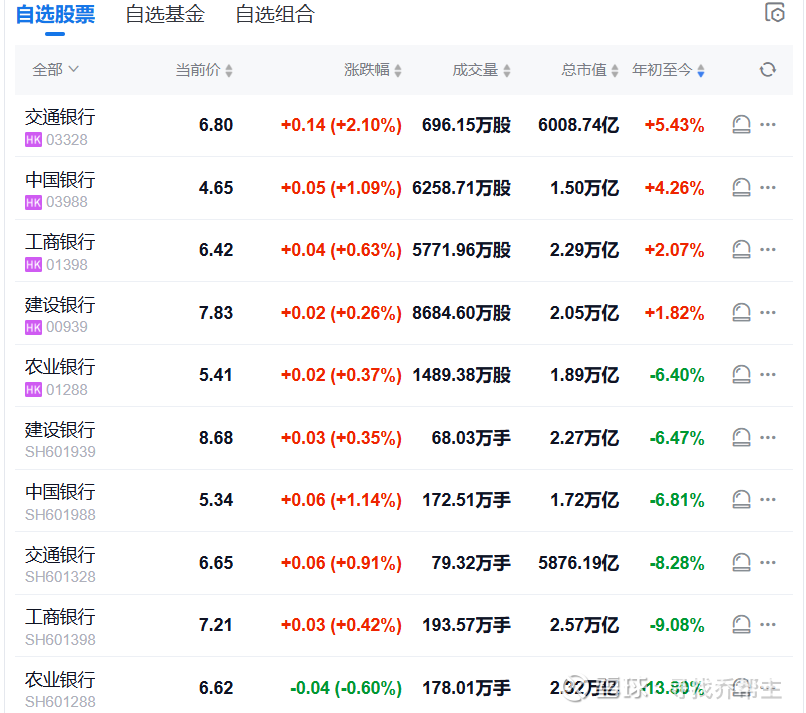806x713 pixels.
Task: Open more options for 中国银行 SH601988
Action: coord(767,499)
